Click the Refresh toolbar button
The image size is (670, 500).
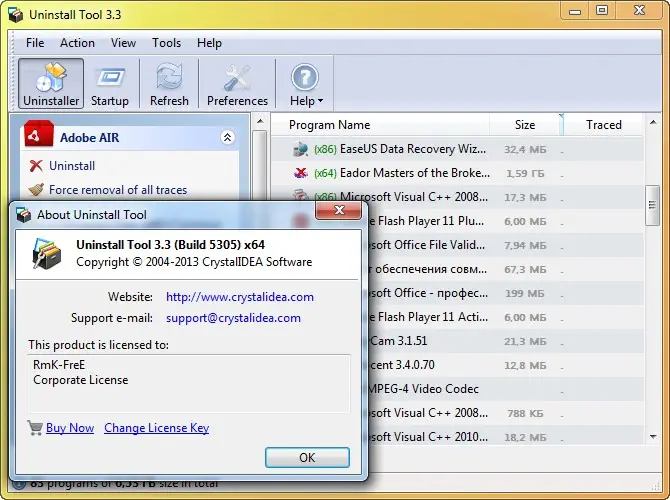pyautogui.click(x=169, y=83)
